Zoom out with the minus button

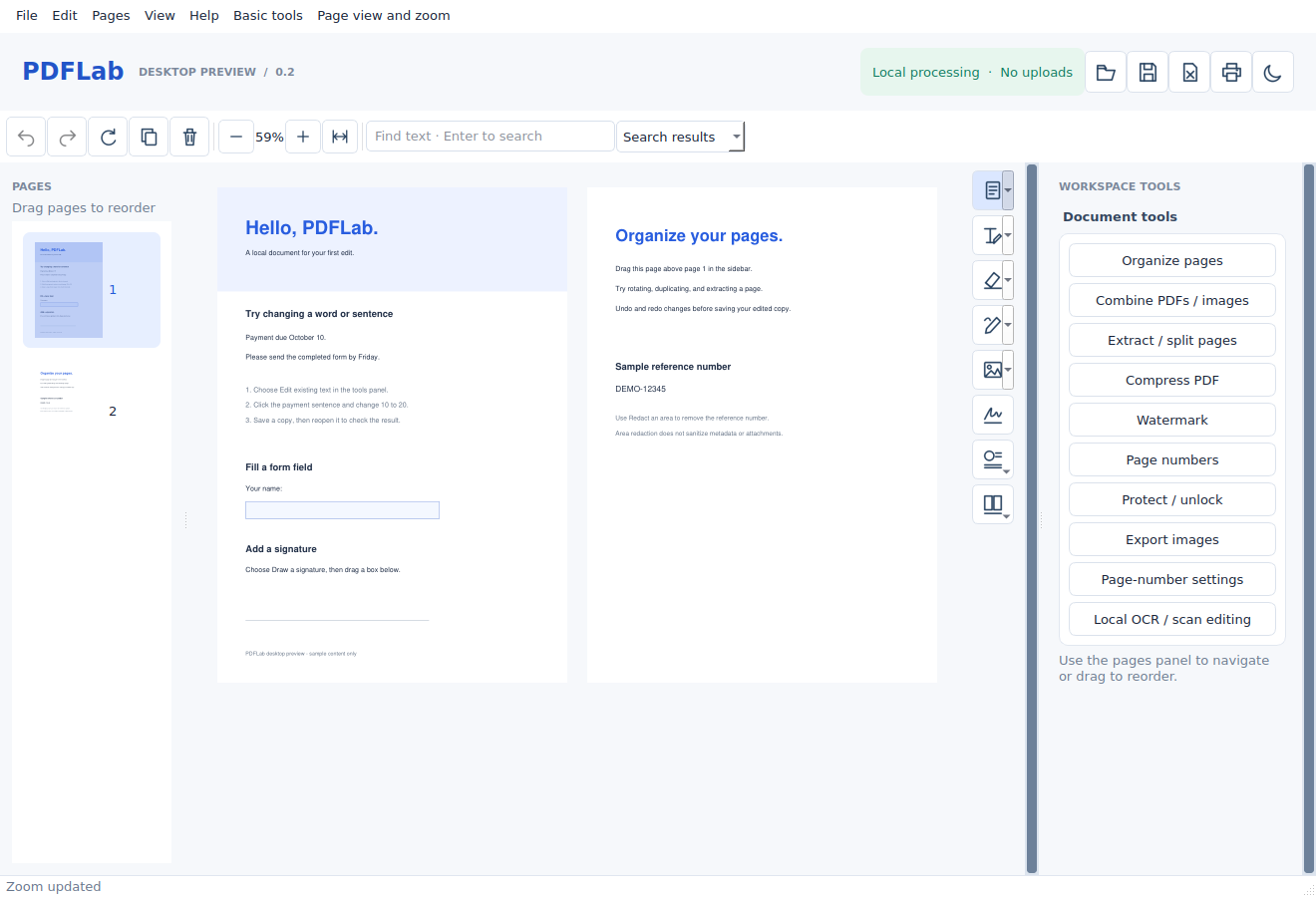[236, 137]
